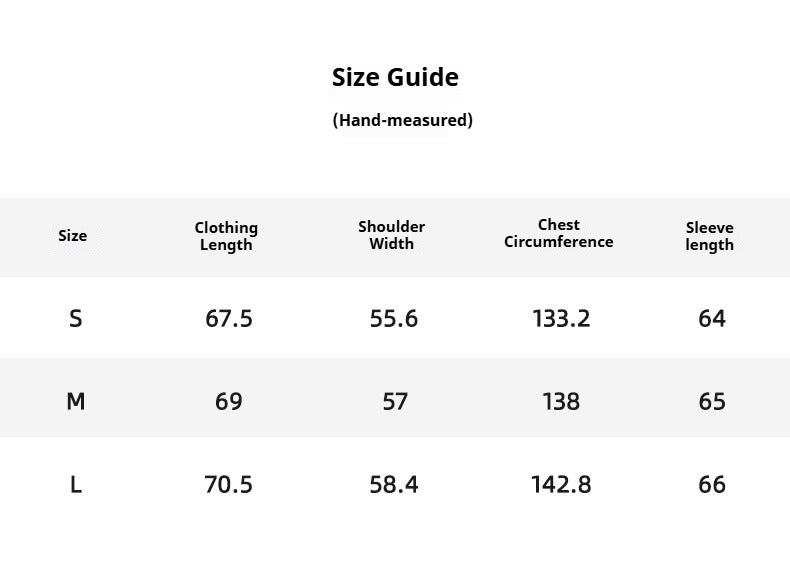Screen dimensions: 790x583
Task: Click the 138 chest circumference value
Action: (x=561, y=402)
